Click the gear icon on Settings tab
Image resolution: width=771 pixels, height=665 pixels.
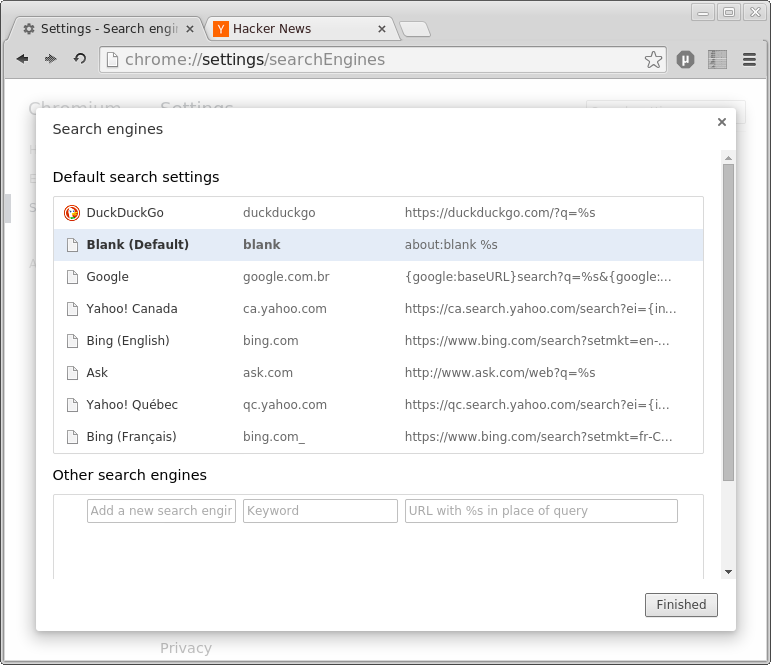(29, 29)
